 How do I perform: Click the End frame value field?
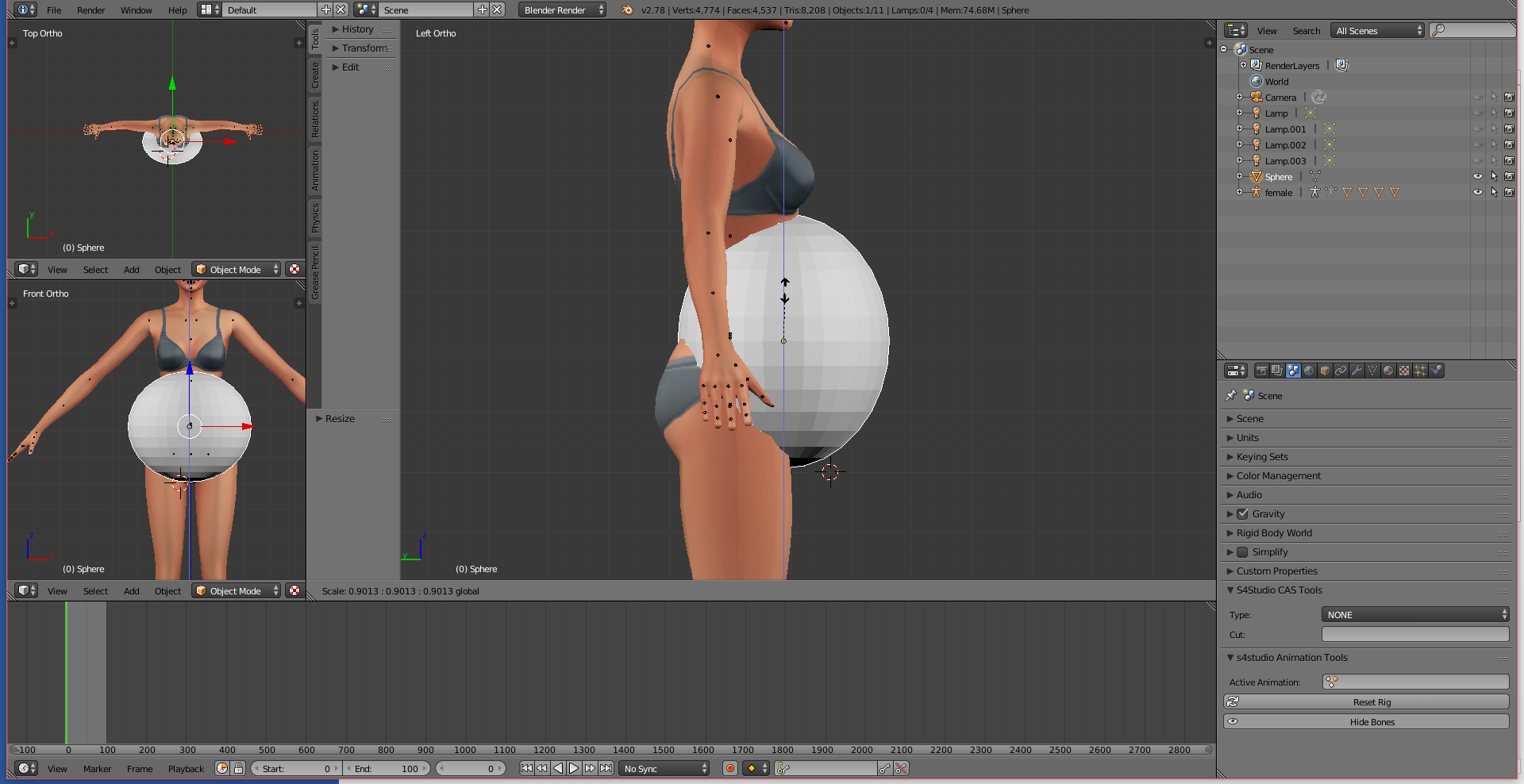pyautogui.click(x=387, y=768)
